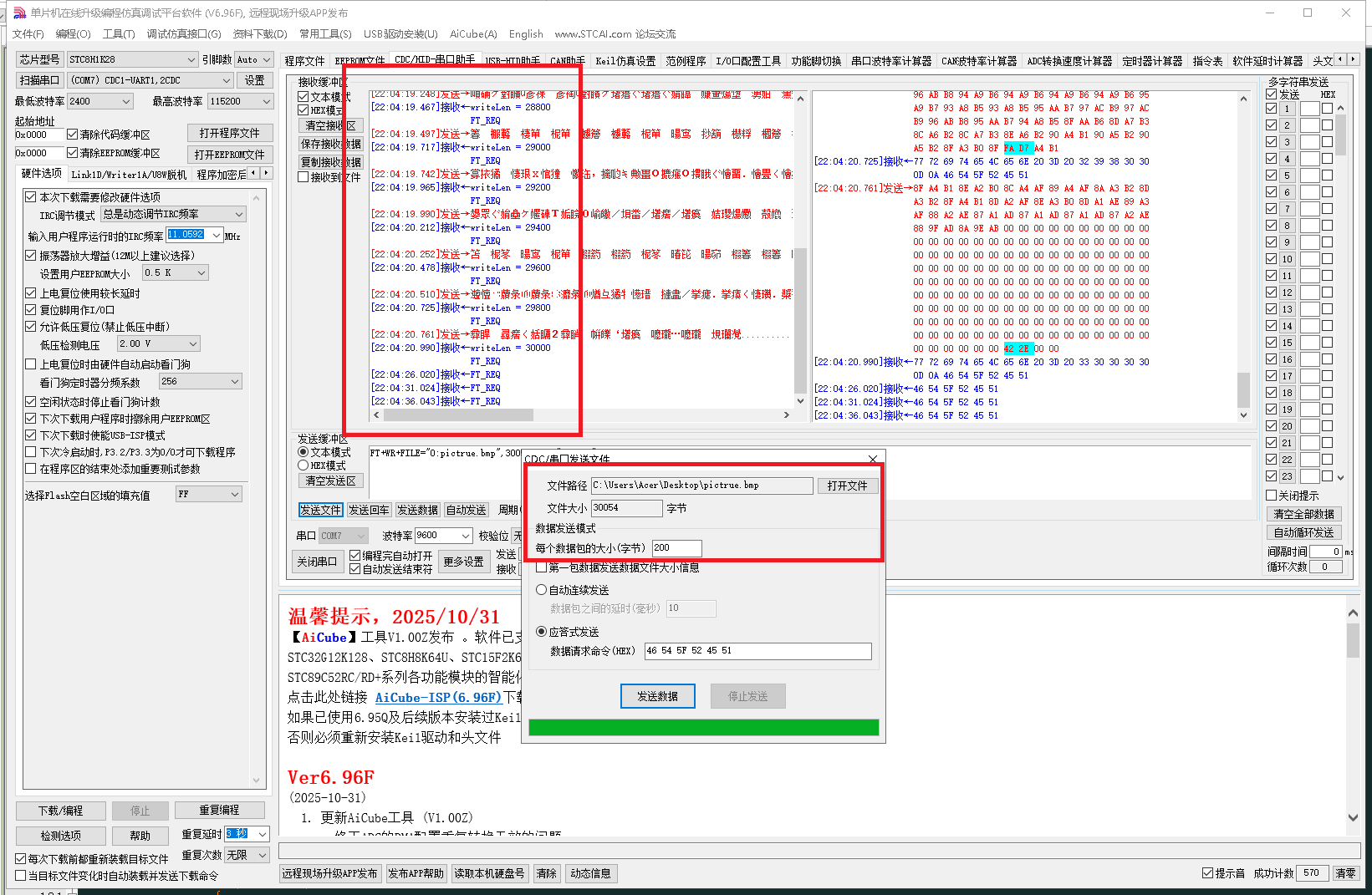
Task: Click the app icon in title bar
Action: tap(19, 13)
